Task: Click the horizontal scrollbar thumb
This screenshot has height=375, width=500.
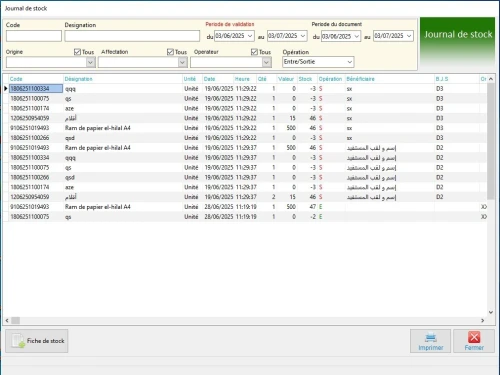Action: coord(16,321)
